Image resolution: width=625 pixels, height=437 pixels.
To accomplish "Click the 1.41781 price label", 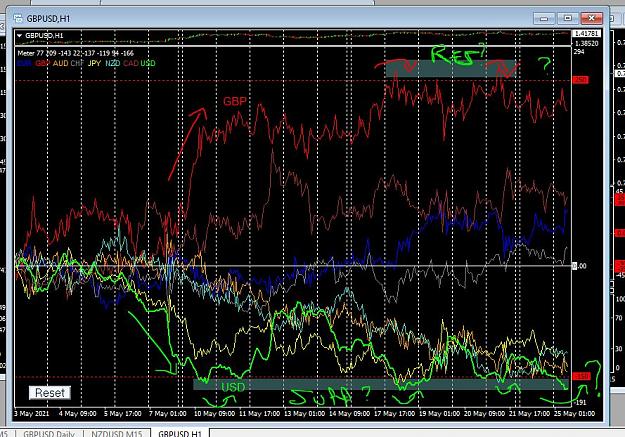I will (586, 33).
